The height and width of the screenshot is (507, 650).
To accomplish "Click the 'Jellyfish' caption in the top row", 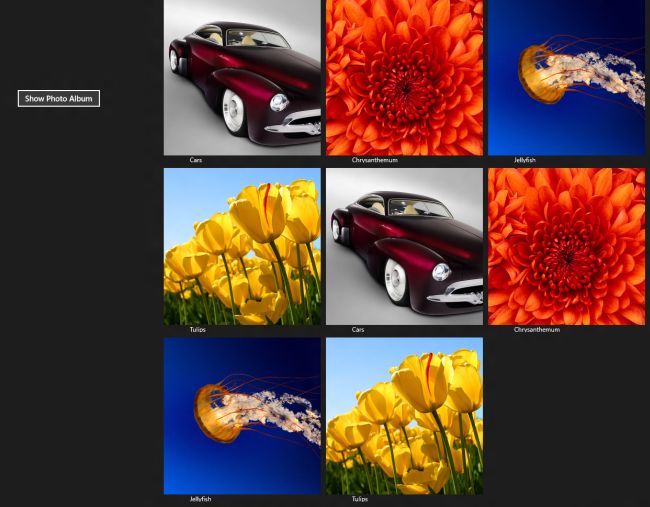I will point(525,160).
